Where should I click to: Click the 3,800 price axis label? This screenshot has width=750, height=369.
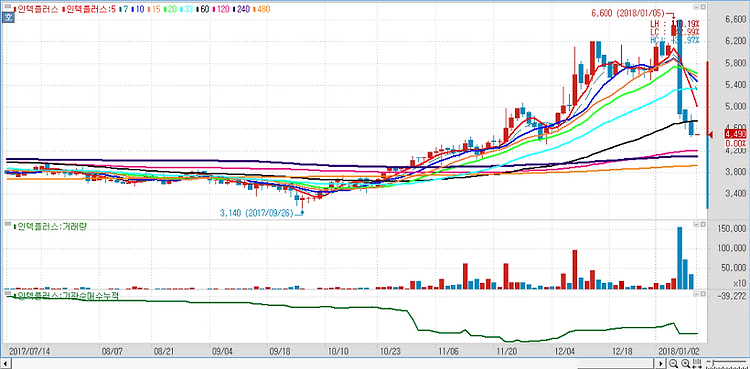736,172
